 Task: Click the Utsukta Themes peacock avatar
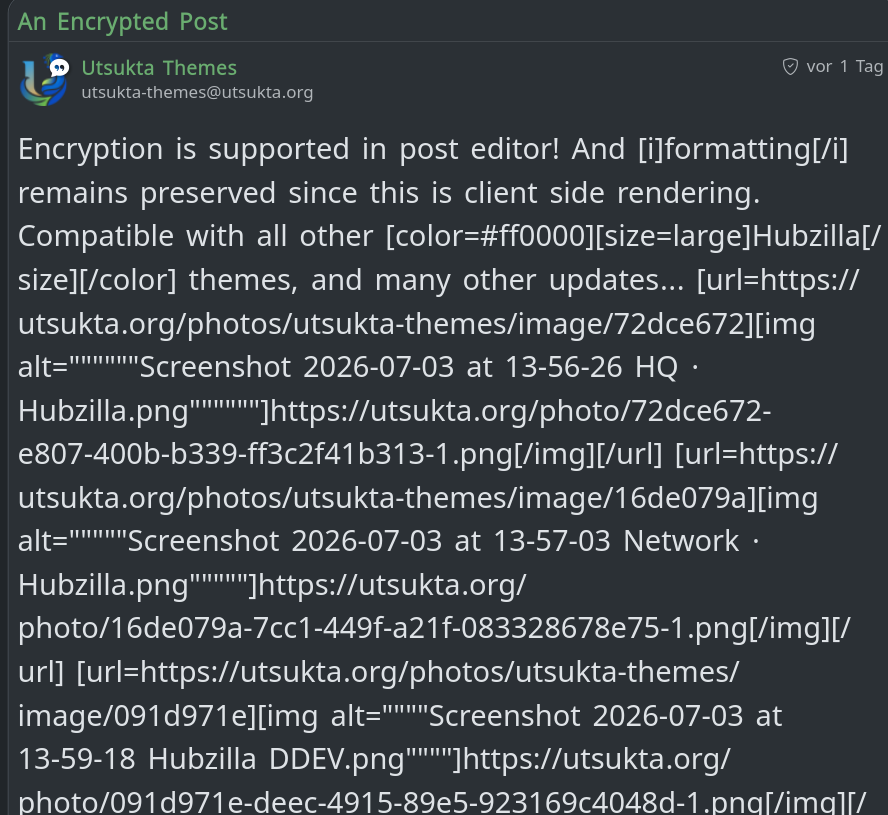(x=44, y=80)
